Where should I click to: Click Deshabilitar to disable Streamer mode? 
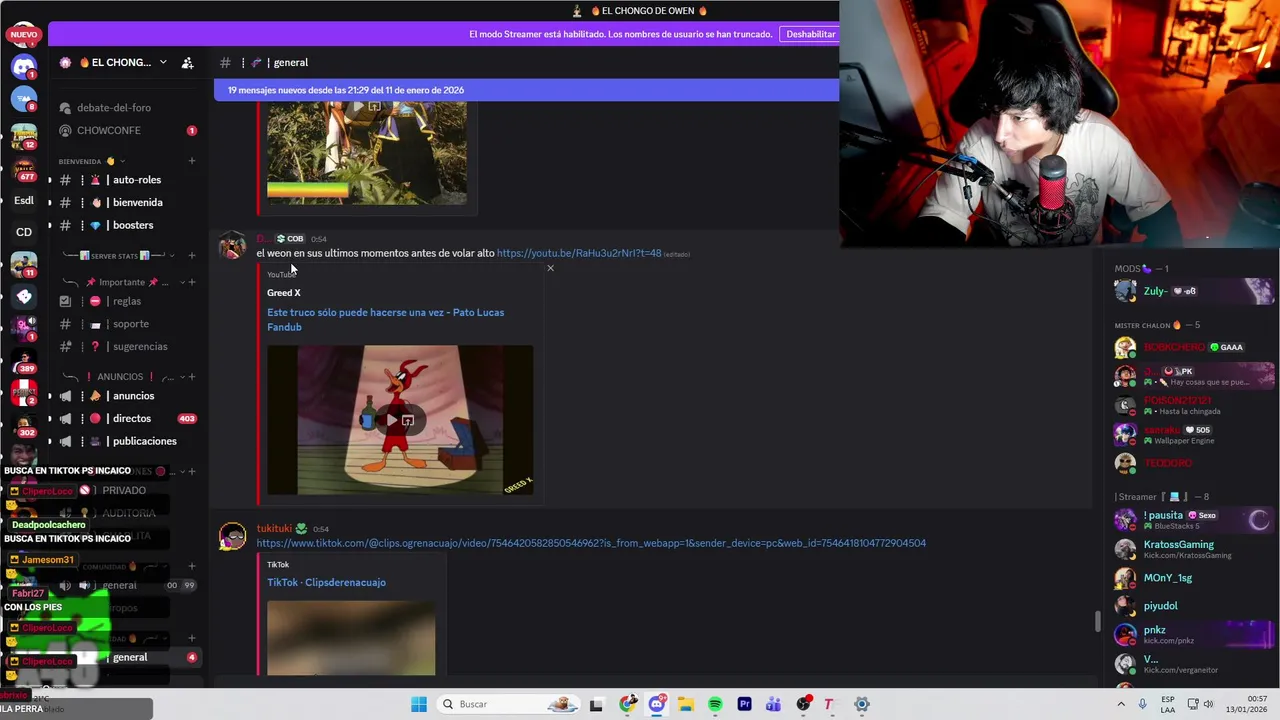[811, 34]
